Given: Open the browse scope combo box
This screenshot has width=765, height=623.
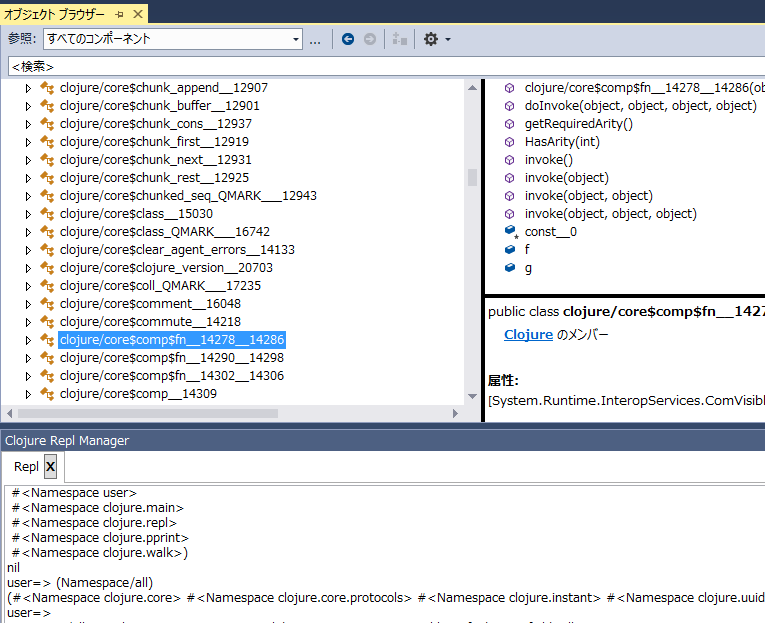Looking at the screenshot, I should click(x=173, y=39).
